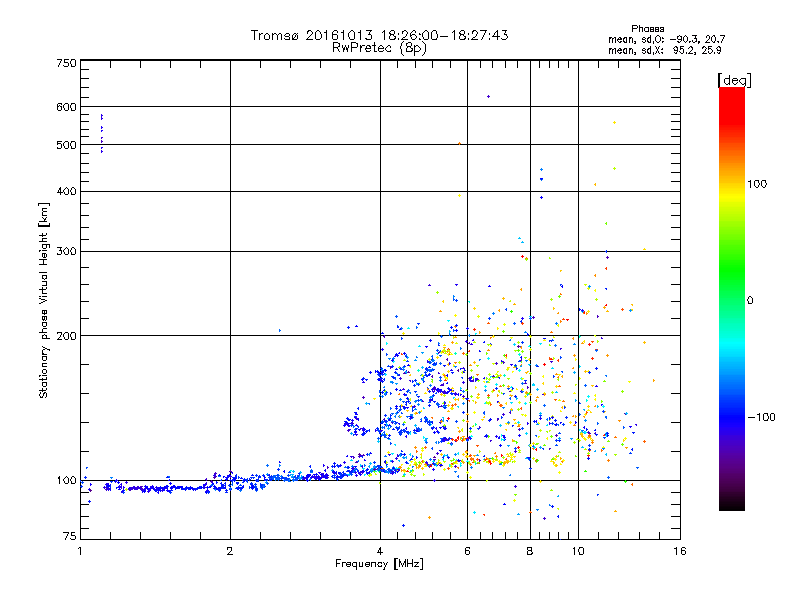Click the y-axis tick label '500'
The width and height of the screenshot is (800, 600).
tap(66, 145)
